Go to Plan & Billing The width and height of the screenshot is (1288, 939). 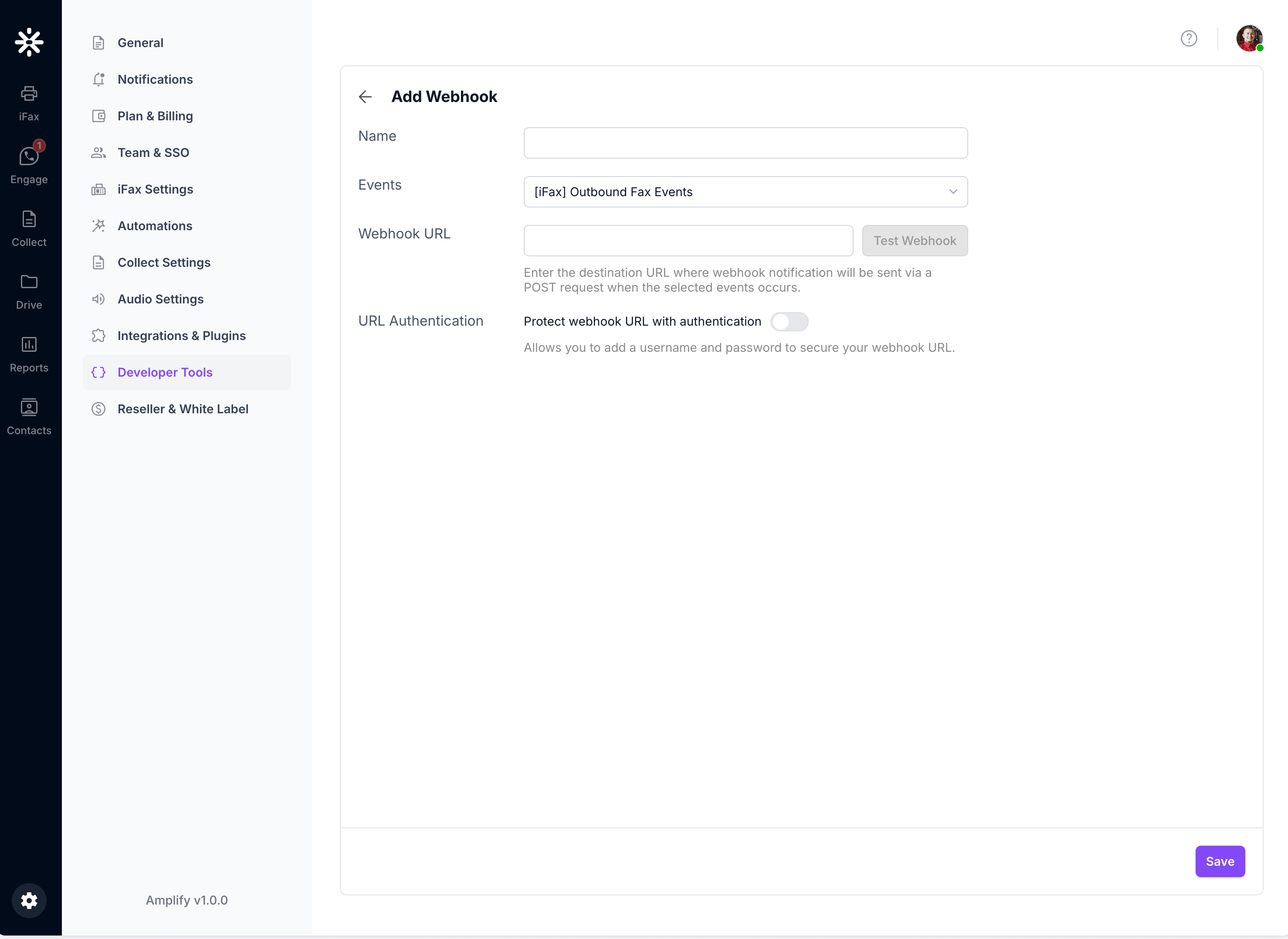click(x=186, y=116)
